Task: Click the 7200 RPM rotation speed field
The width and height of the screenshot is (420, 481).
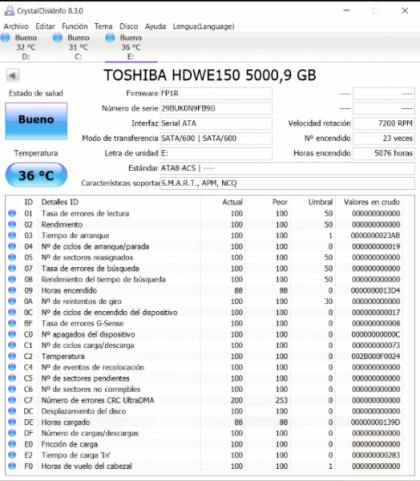Action: [384, 124]
